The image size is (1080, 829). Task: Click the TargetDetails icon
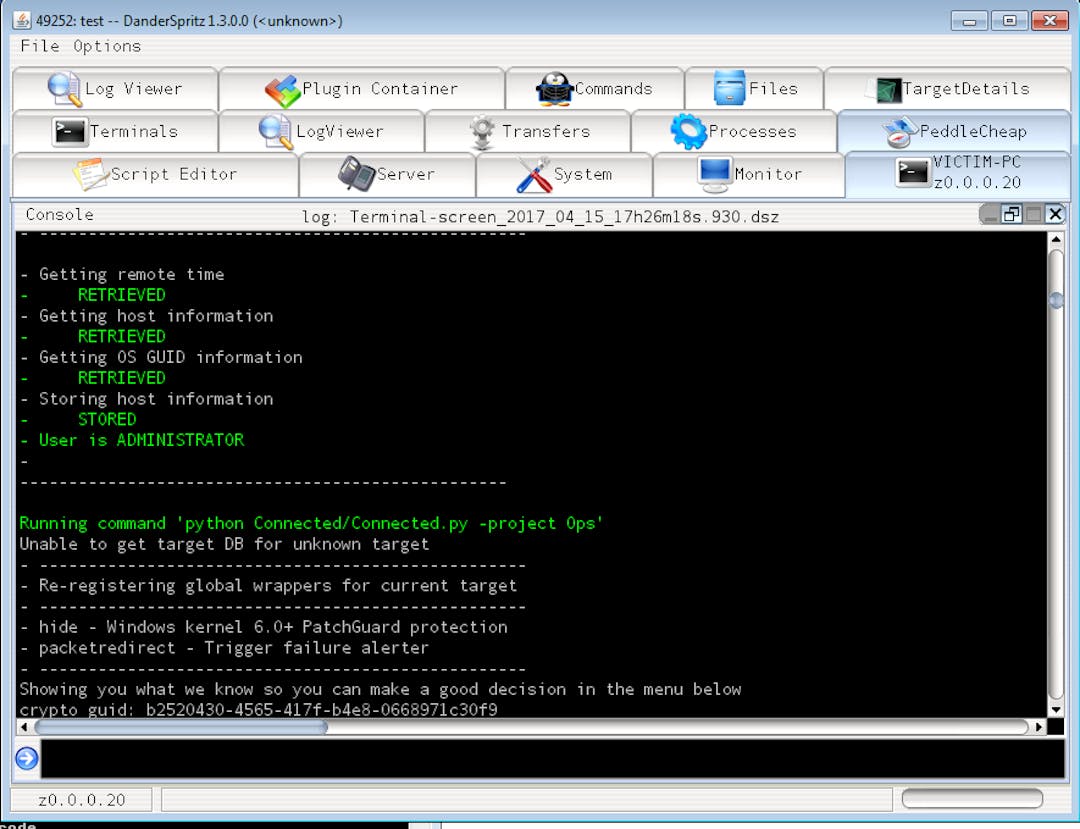[x=884, y=90]
